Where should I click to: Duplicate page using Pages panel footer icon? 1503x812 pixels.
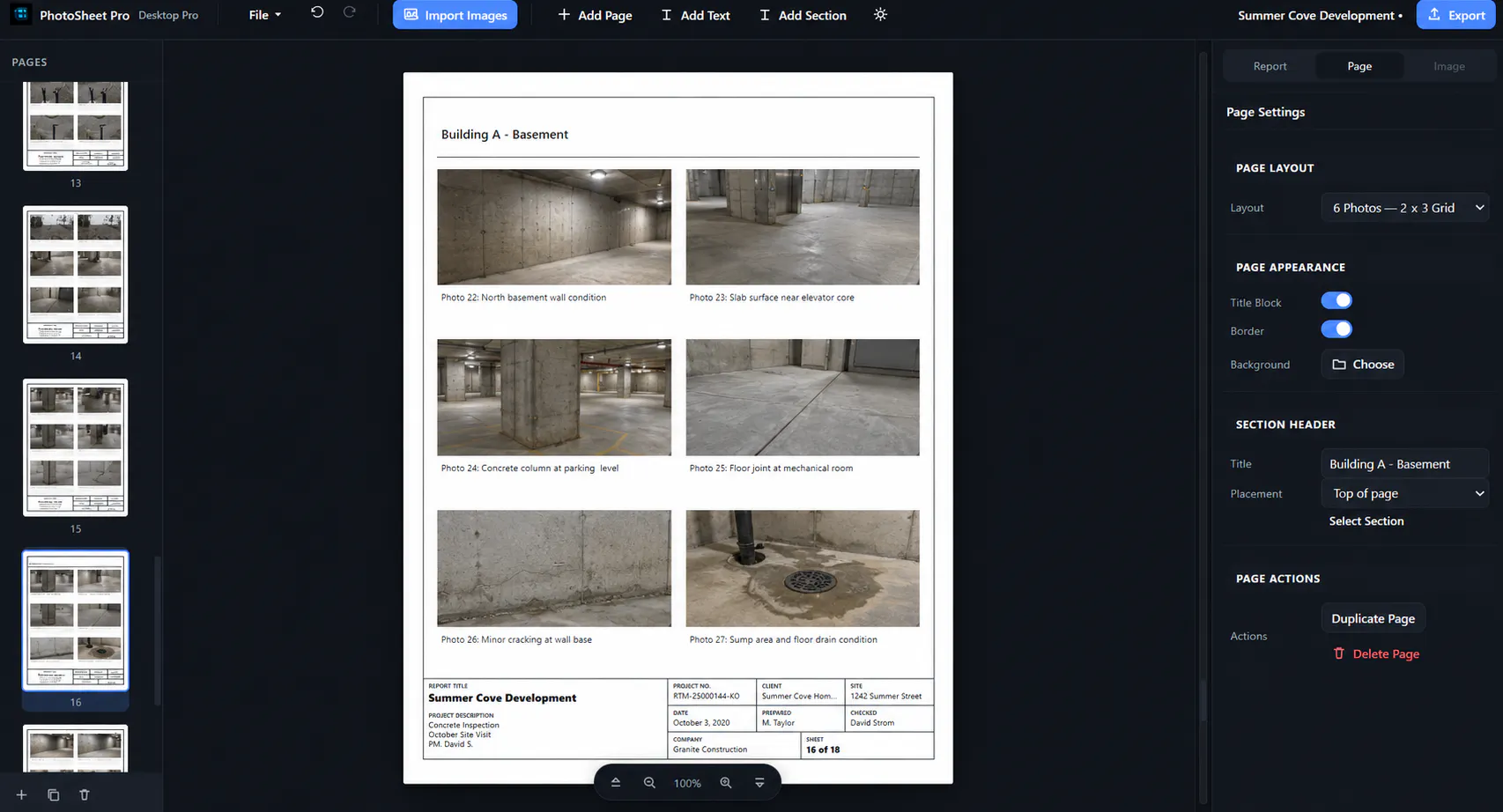53,794
